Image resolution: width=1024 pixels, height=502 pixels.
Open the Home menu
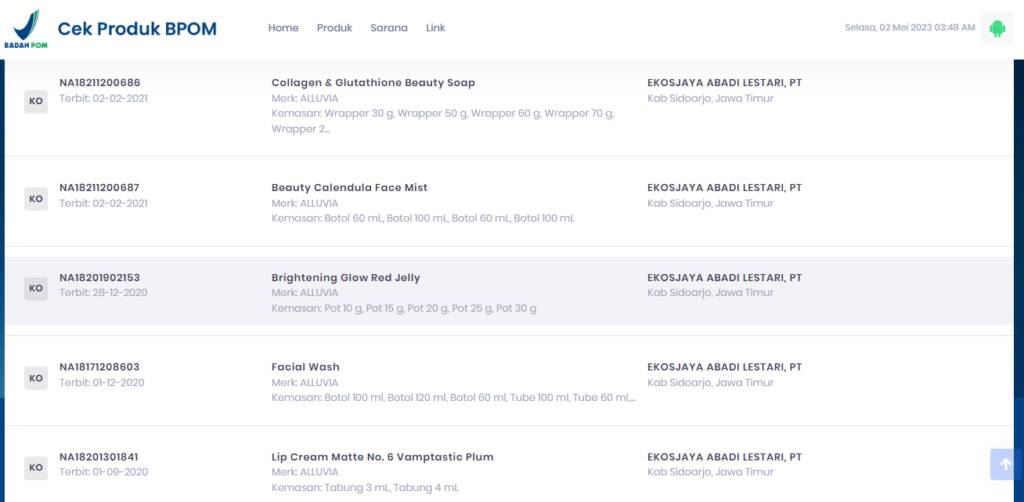tap(283, 28)
